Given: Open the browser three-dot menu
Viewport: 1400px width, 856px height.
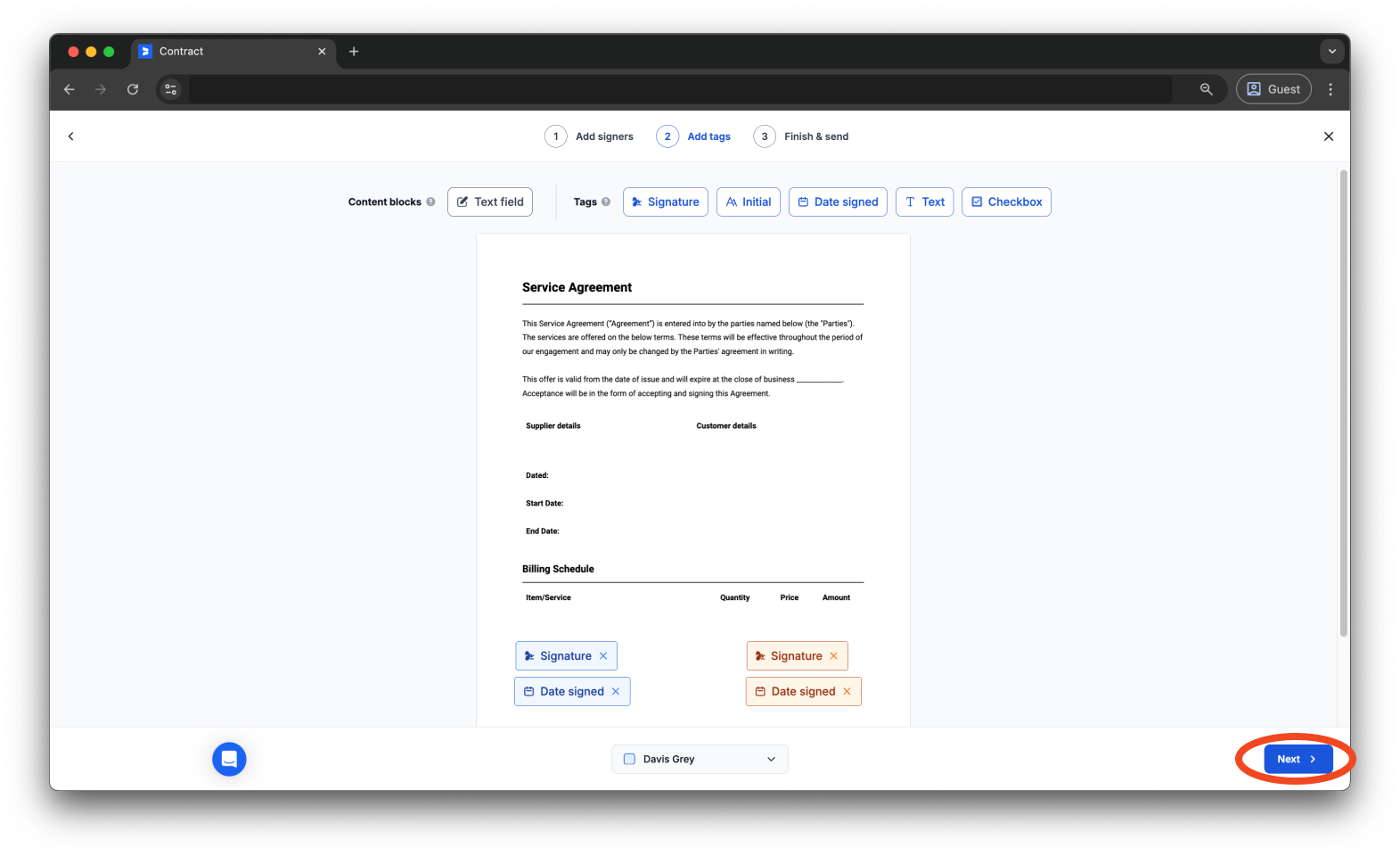Looking at the screenshot, I should point(1330,89).
